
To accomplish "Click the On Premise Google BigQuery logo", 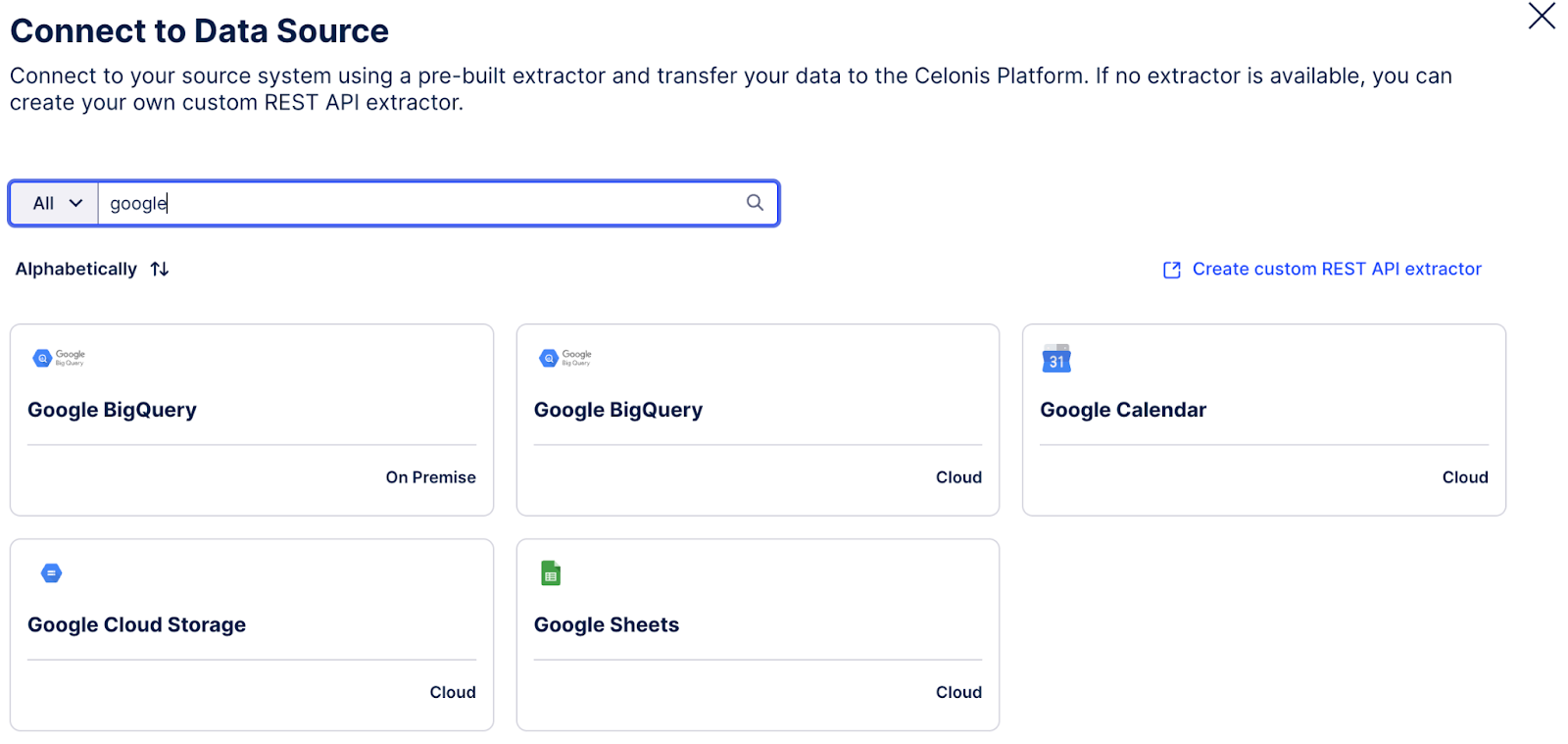I will click(x=59, y=358).
